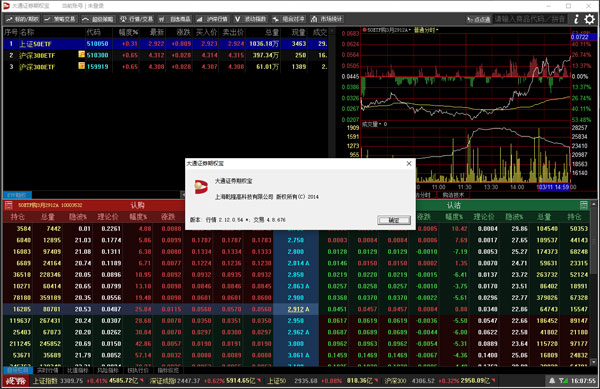600x389 pixels.
Task: Click the info "i" icon
Action: (576, 19)
